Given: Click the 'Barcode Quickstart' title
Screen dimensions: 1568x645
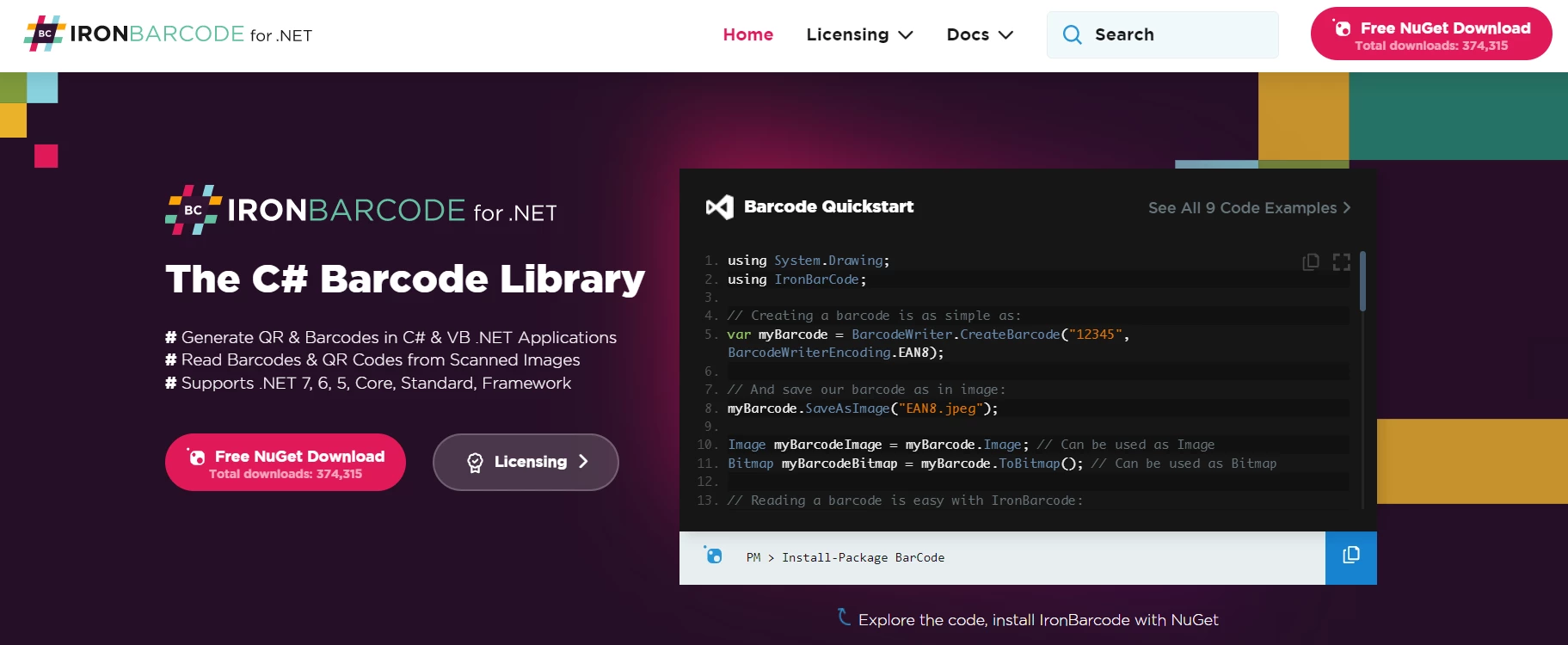Looking at the screenshot, I should (x=829, y=206).
